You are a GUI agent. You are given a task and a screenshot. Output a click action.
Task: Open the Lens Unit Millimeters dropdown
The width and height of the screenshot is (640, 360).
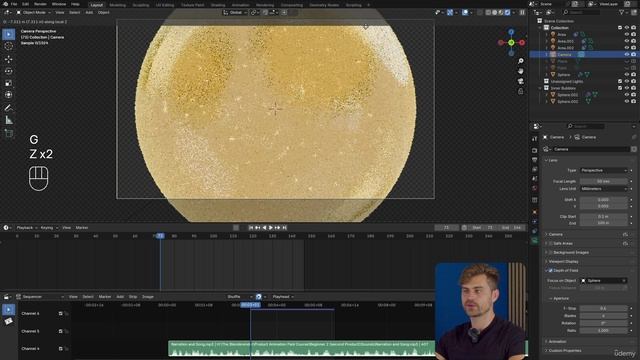(x=604, y=189)
